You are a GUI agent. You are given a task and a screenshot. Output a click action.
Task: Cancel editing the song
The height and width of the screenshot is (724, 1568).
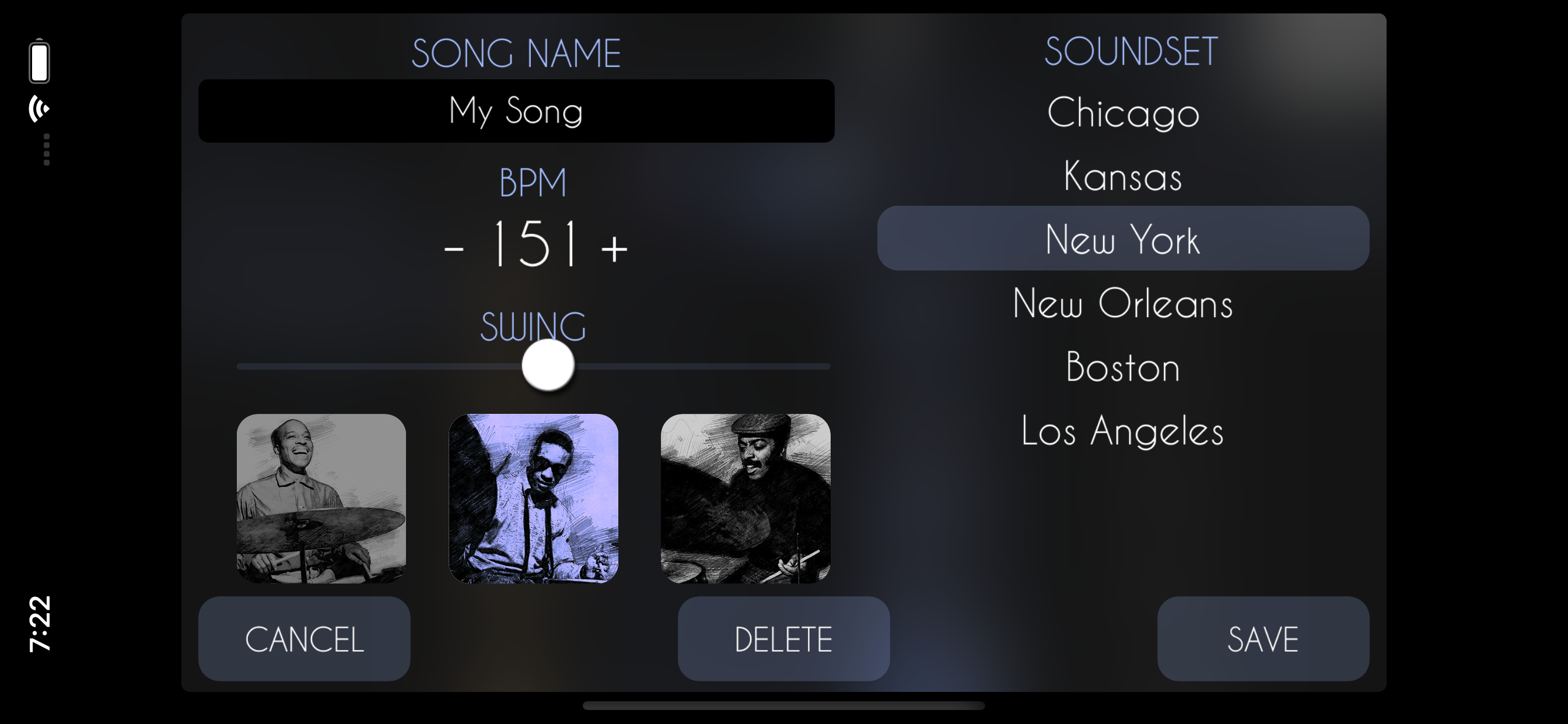pos(304,639)
